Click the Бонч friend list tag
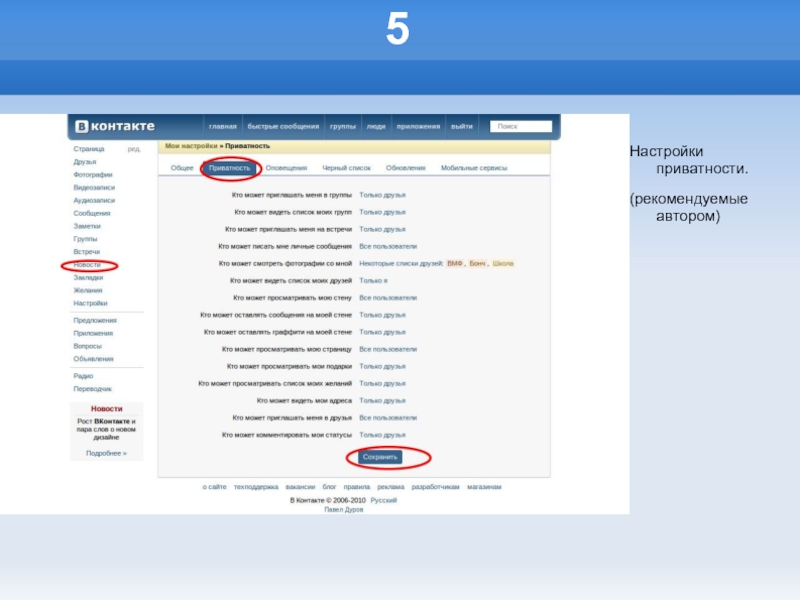The height and width of the screenshot is (600, 800). (x=478, y=263)
